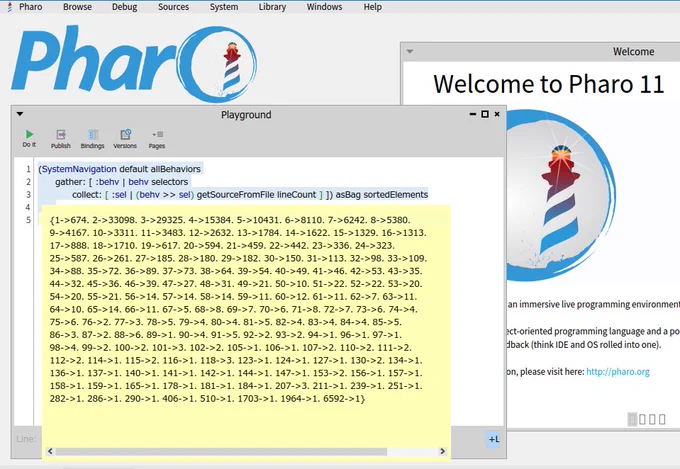Run code with the Do it button
Screen dimensions: 680x469
[29, 138]
